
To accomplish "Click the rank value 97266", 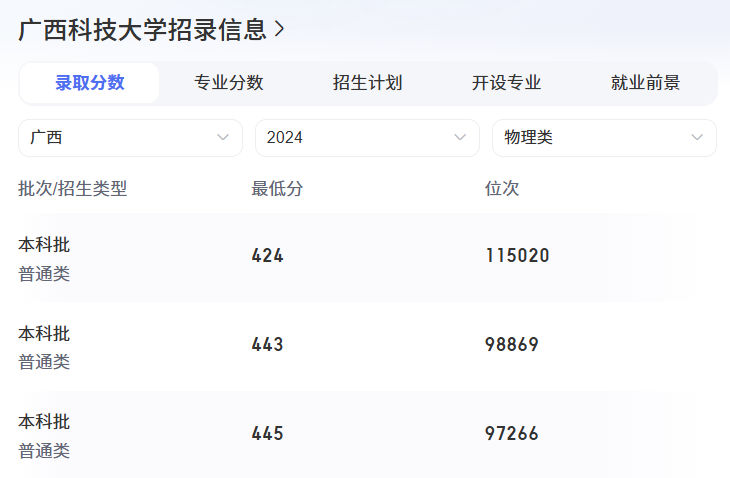I will pos(512,434).
